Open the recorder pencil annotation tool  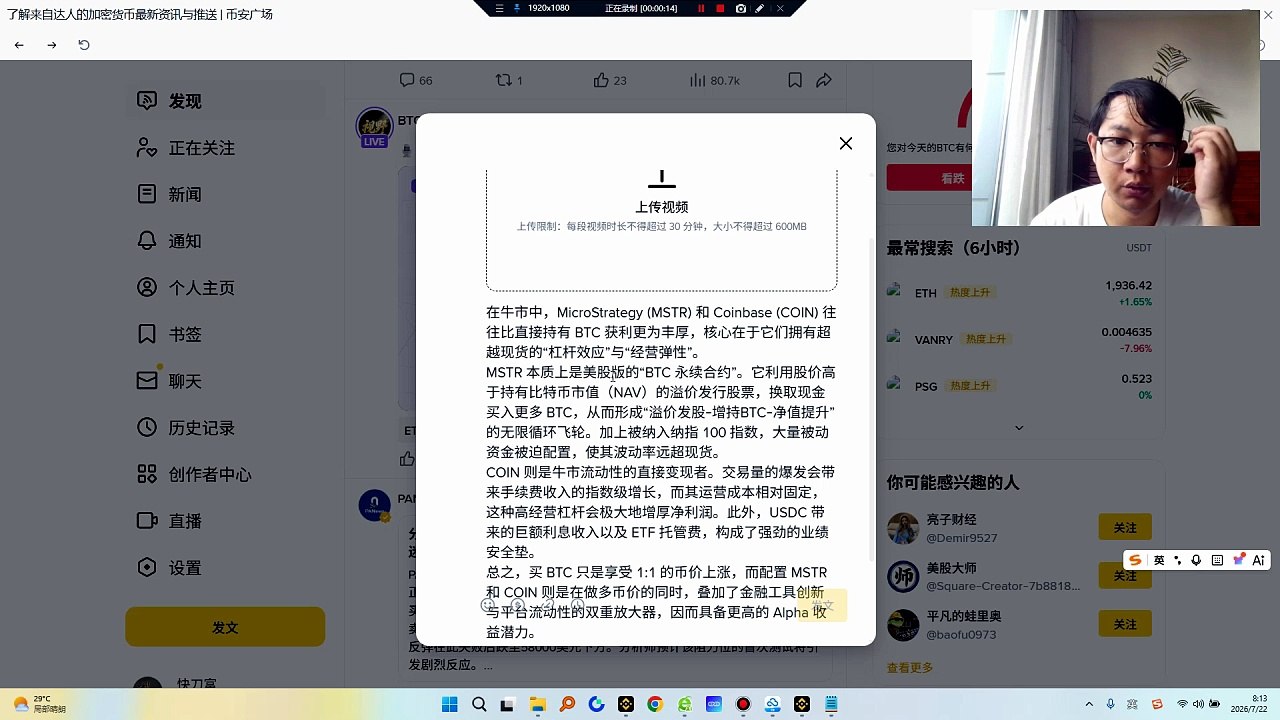(760, 8)
